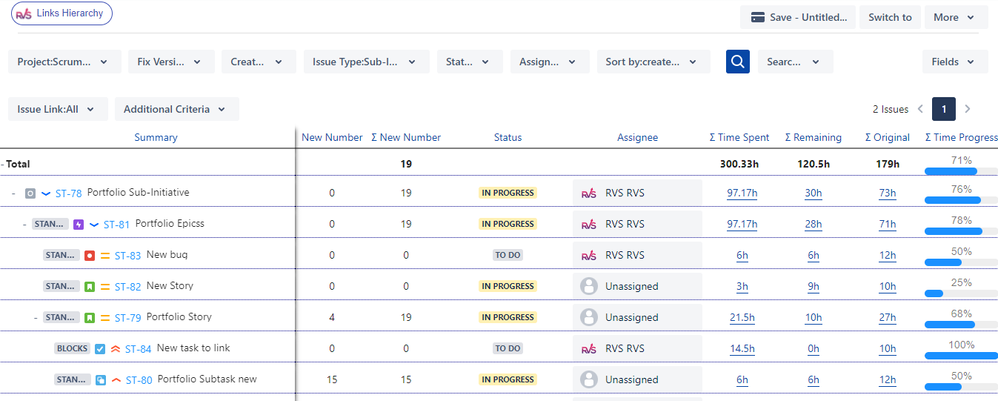Open the Sort by:create dropdown

tap(654, 62)
